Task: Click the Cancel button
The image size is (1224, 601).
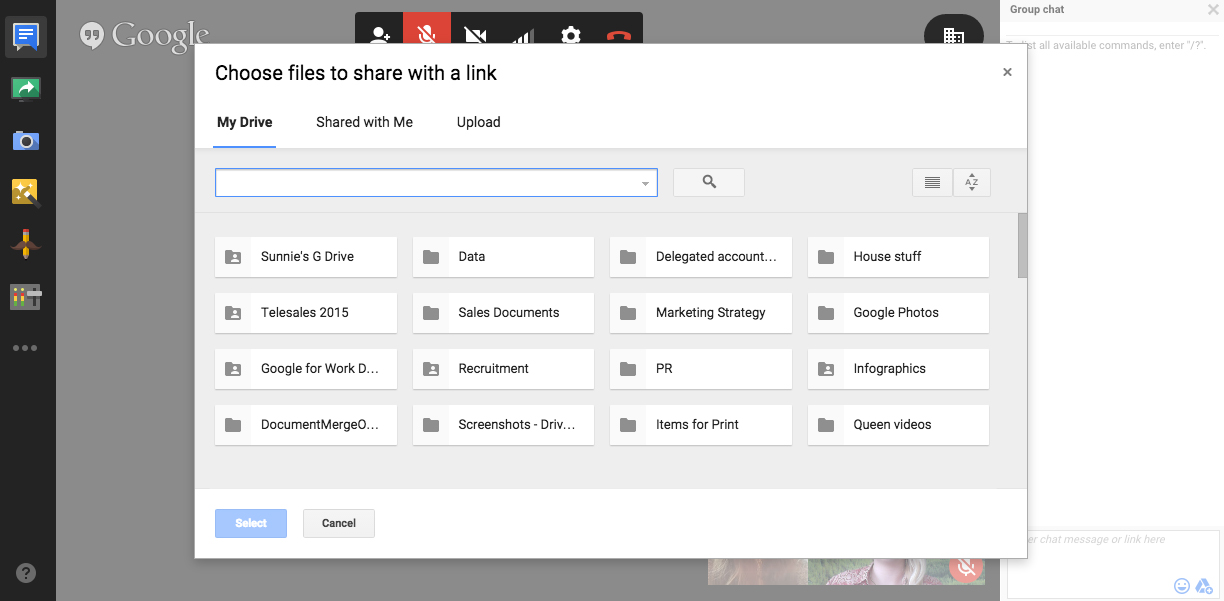Action: point(339,523)
